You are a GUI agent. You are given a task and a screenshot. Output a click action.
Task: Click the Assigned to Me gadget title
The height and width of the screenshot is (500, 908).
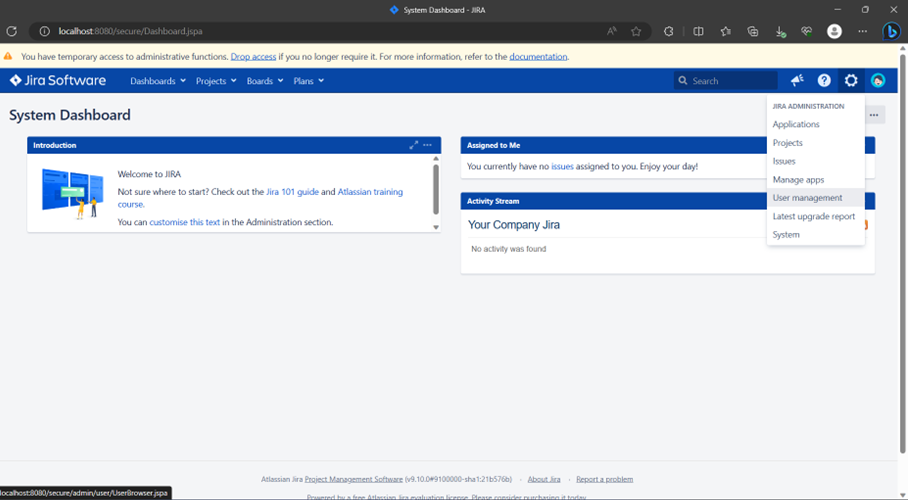pyautogui.click(x=493, y=145)
